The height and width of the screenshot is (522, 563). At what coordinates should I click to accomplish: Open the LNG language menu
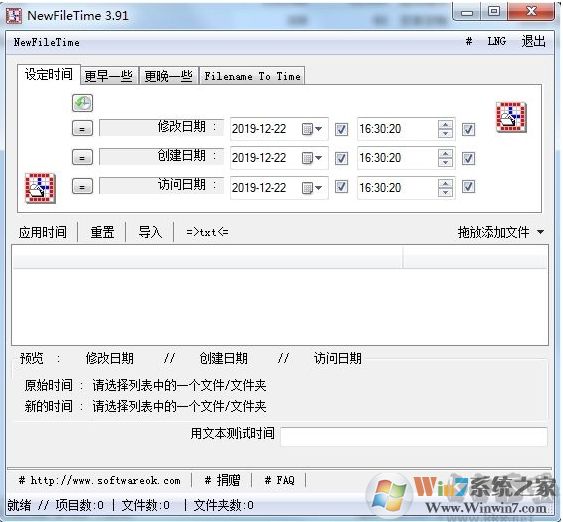[497, 42]
